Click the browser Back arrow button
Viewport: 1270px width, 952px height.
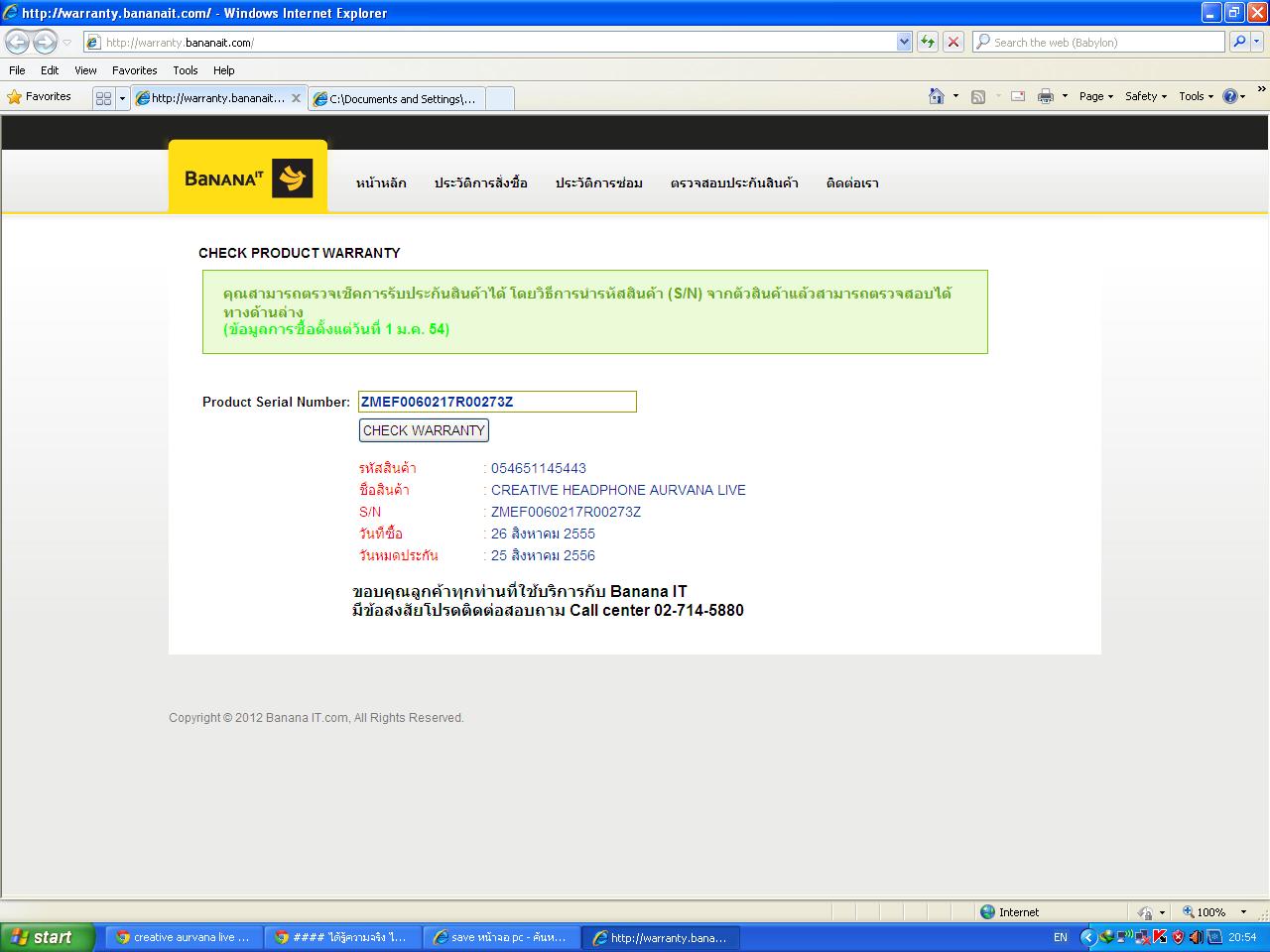[18, 42]
